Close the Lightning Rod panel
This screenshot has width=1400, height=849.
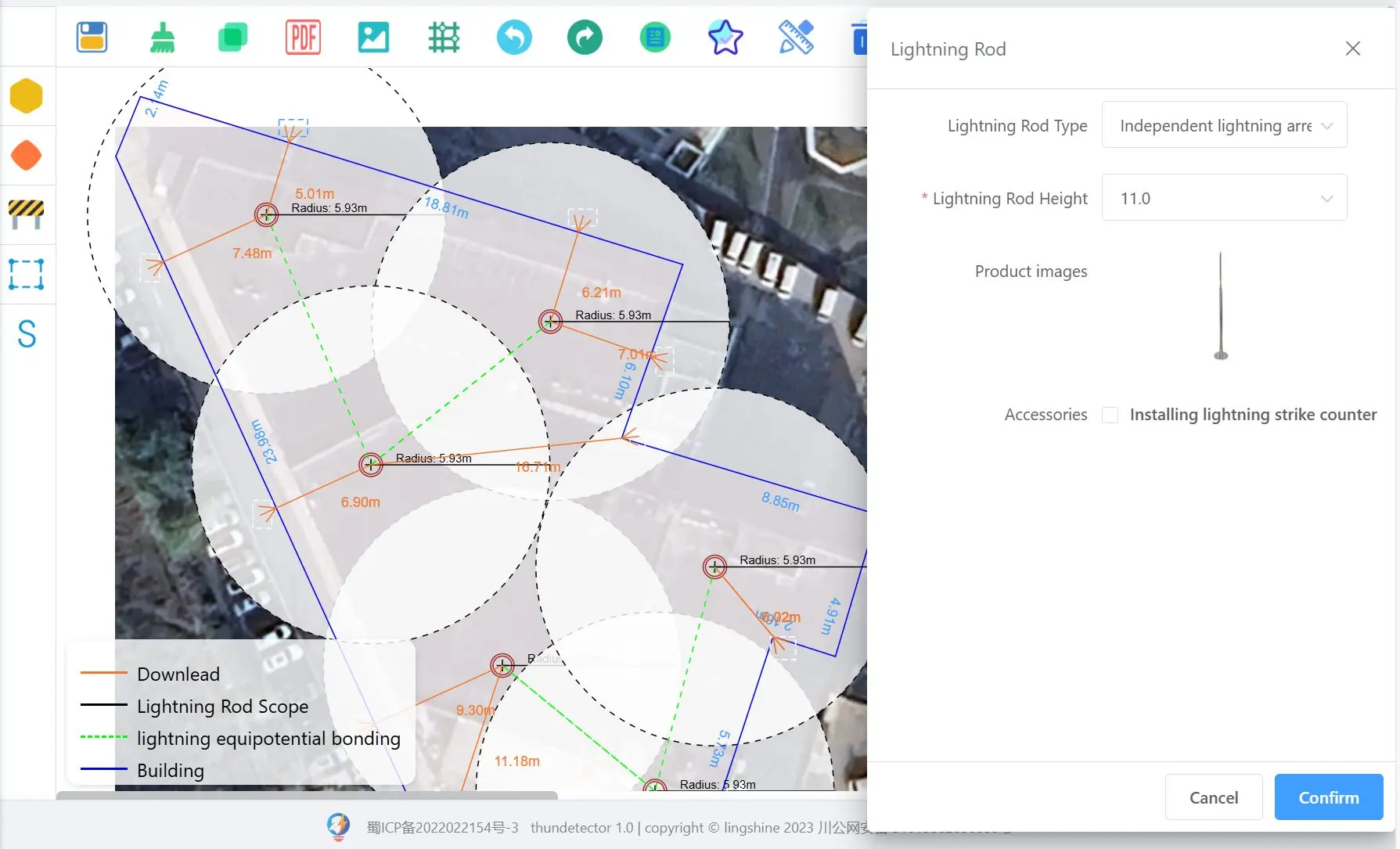(x=1352, y=49)
